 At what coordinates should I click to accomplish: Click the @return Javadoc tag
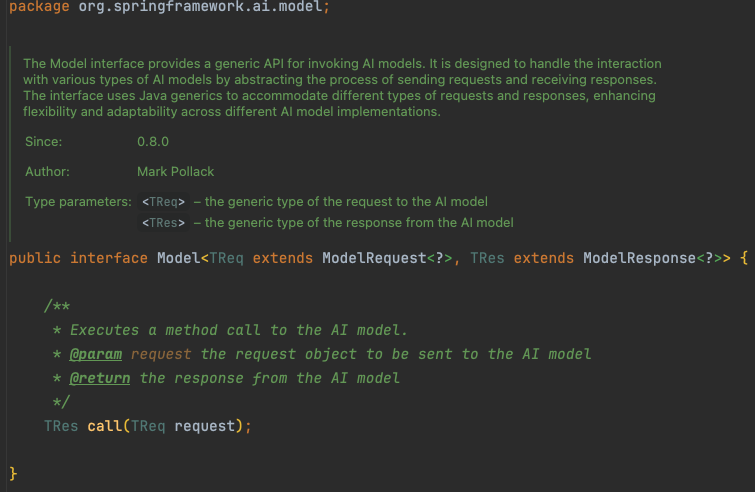[100, 378]
